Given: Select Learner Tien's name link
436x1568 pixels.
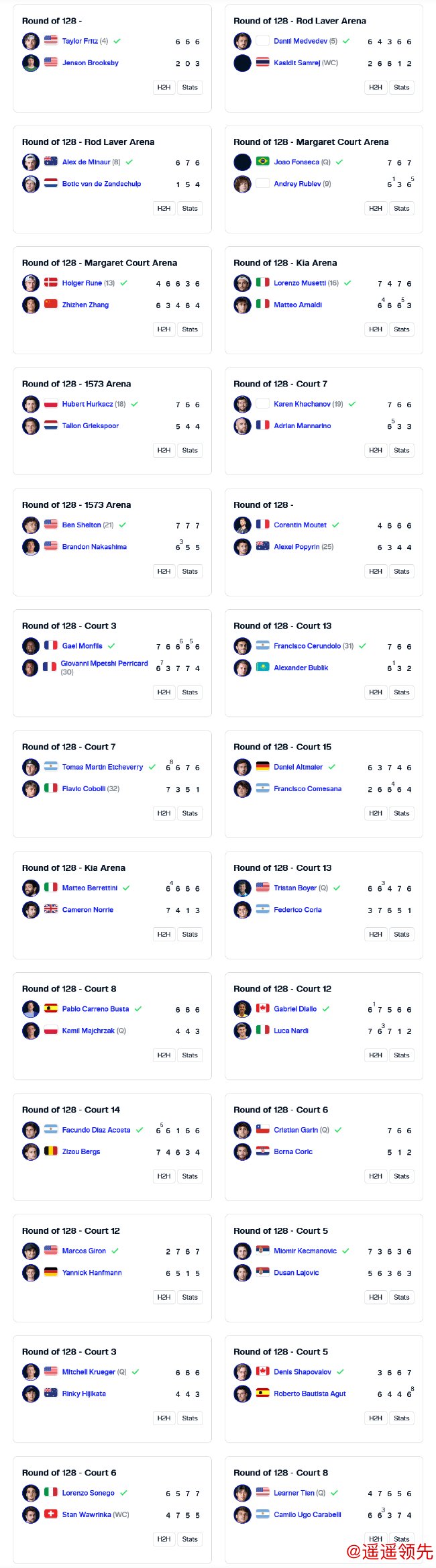Looking at the screenshot, I should click(x=294, y=1493).
